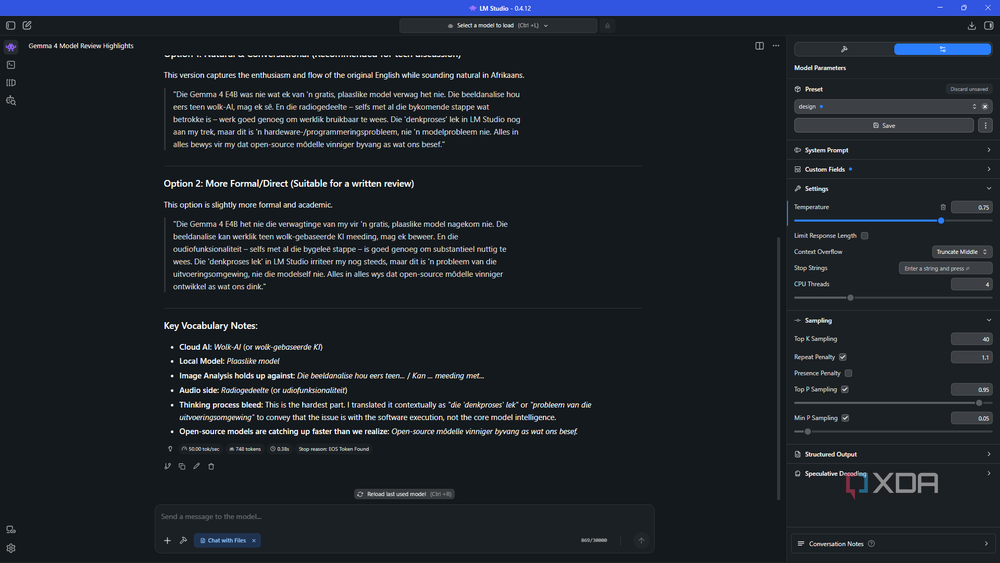Image resolution: width=1000 pixels, height=563 pixels.
Task: Toggle Repeat Penalty checkbox
Action: 842,357
